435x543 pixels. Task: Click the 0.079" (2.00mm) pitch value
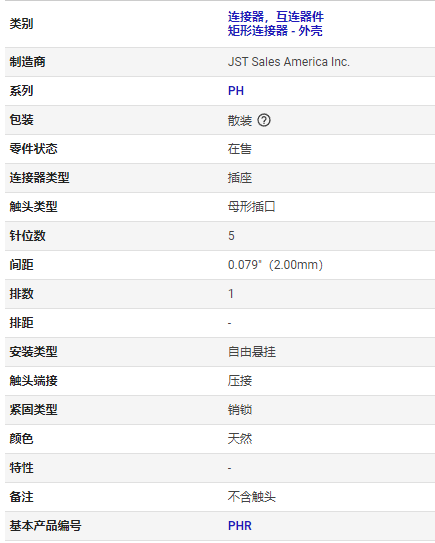click(x=275, y=265)
